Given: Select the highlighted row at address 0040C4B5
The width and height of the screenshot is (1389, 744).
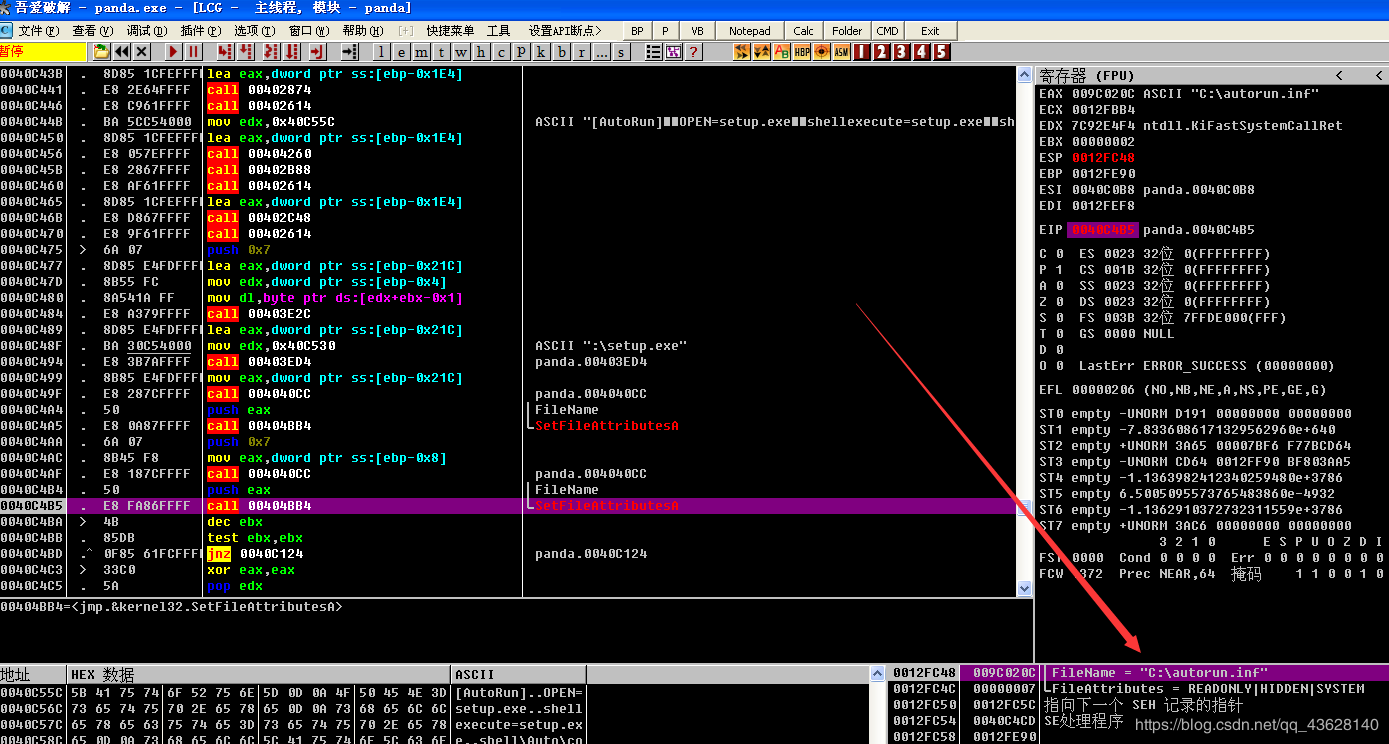Looking at the screenshot, I should tap(508, 506).
